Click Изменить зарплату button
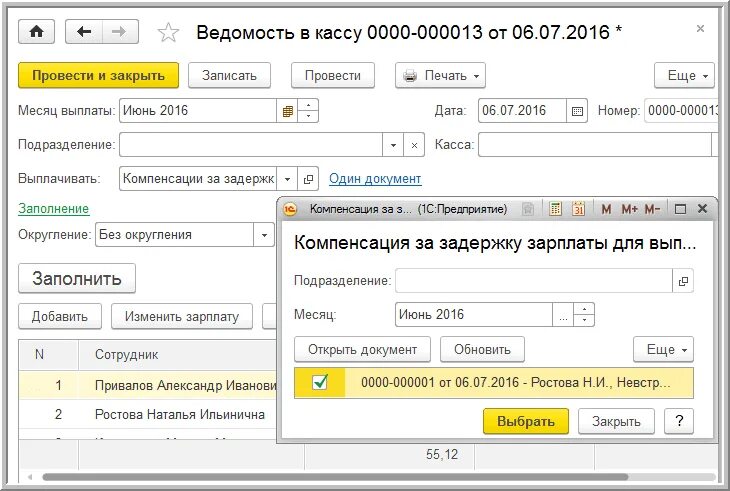Viewport: 730px width, 491px height. click(182, 316)
